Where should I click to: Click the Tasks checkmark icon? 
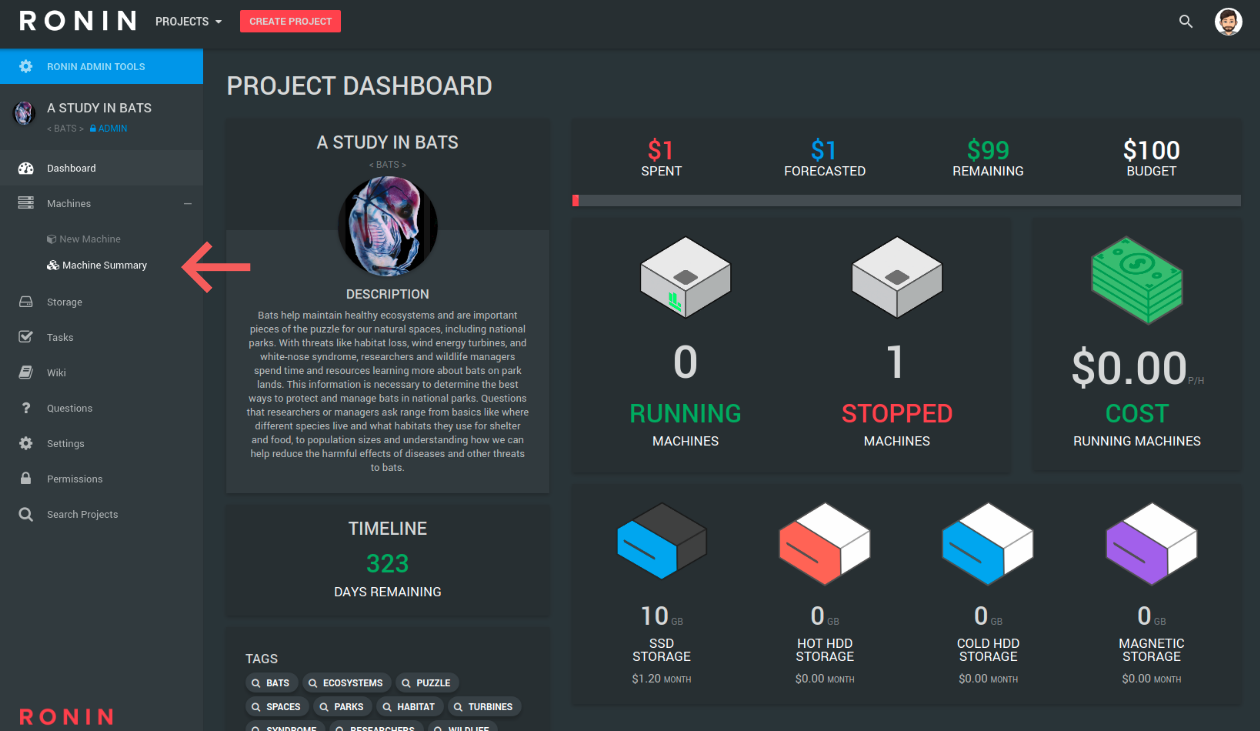click(x=26, y=337)
